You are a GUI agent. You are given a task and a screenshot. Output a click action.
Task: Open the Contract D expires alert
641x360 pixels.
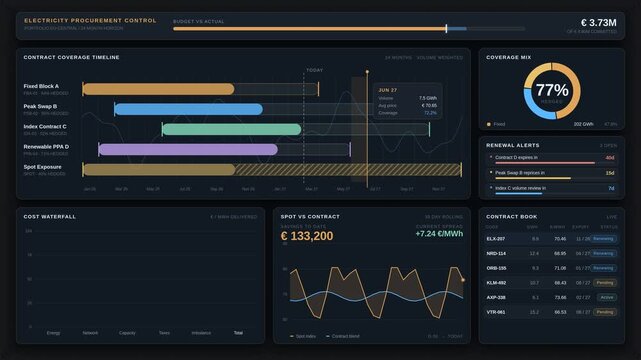pos(551,159)
